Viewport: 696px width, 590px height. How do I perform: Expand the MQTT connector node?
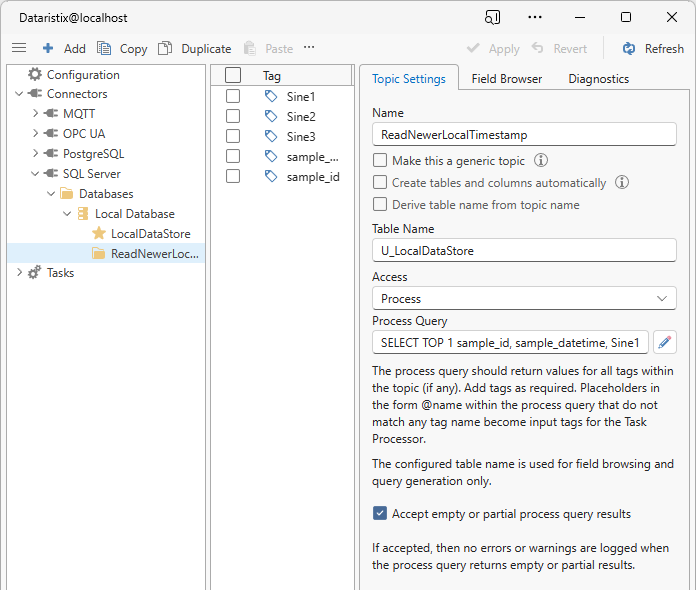click(x=35, y=114)
